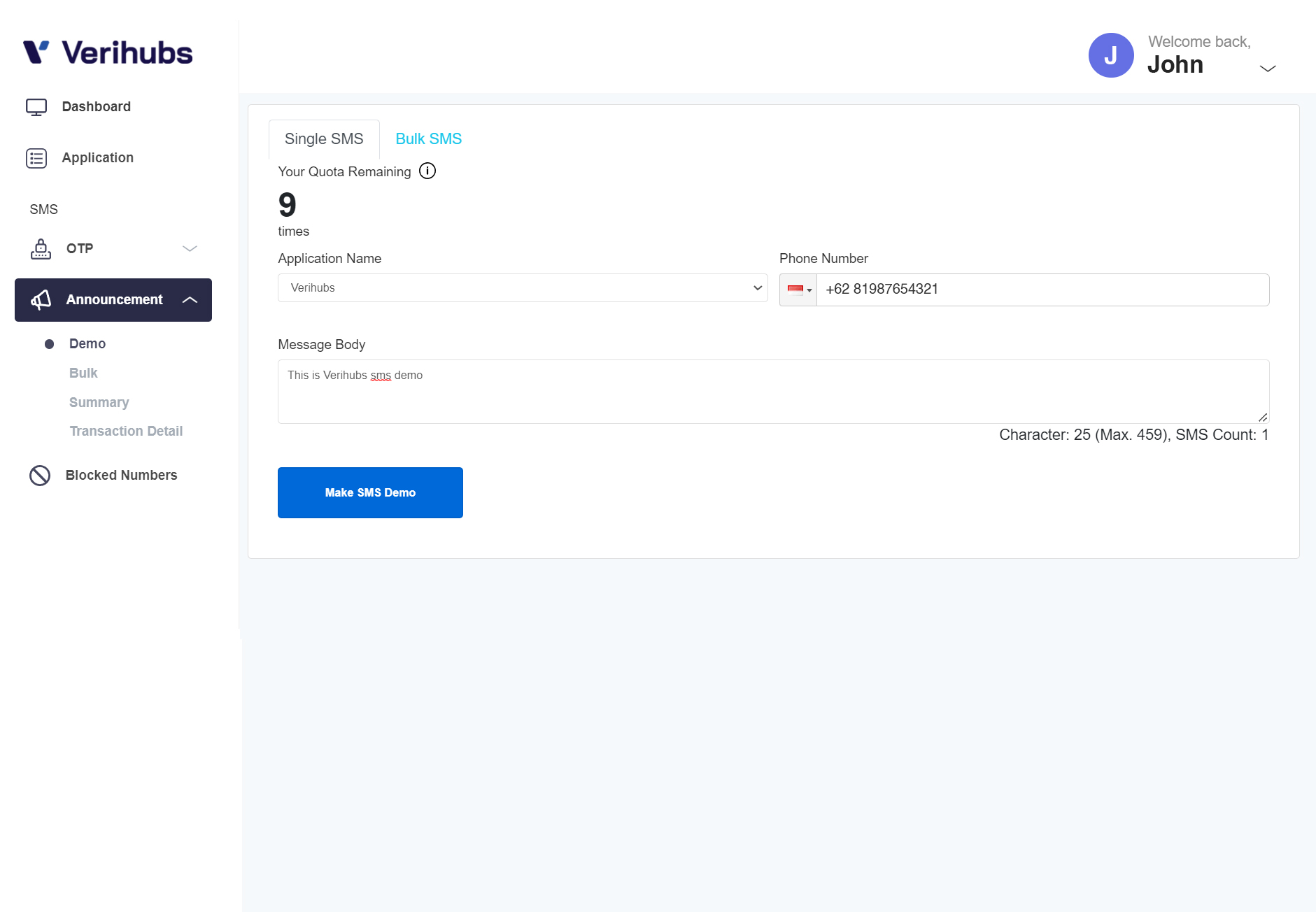
Task: Click the Indonesian flag icon
Action: (795, 290)
